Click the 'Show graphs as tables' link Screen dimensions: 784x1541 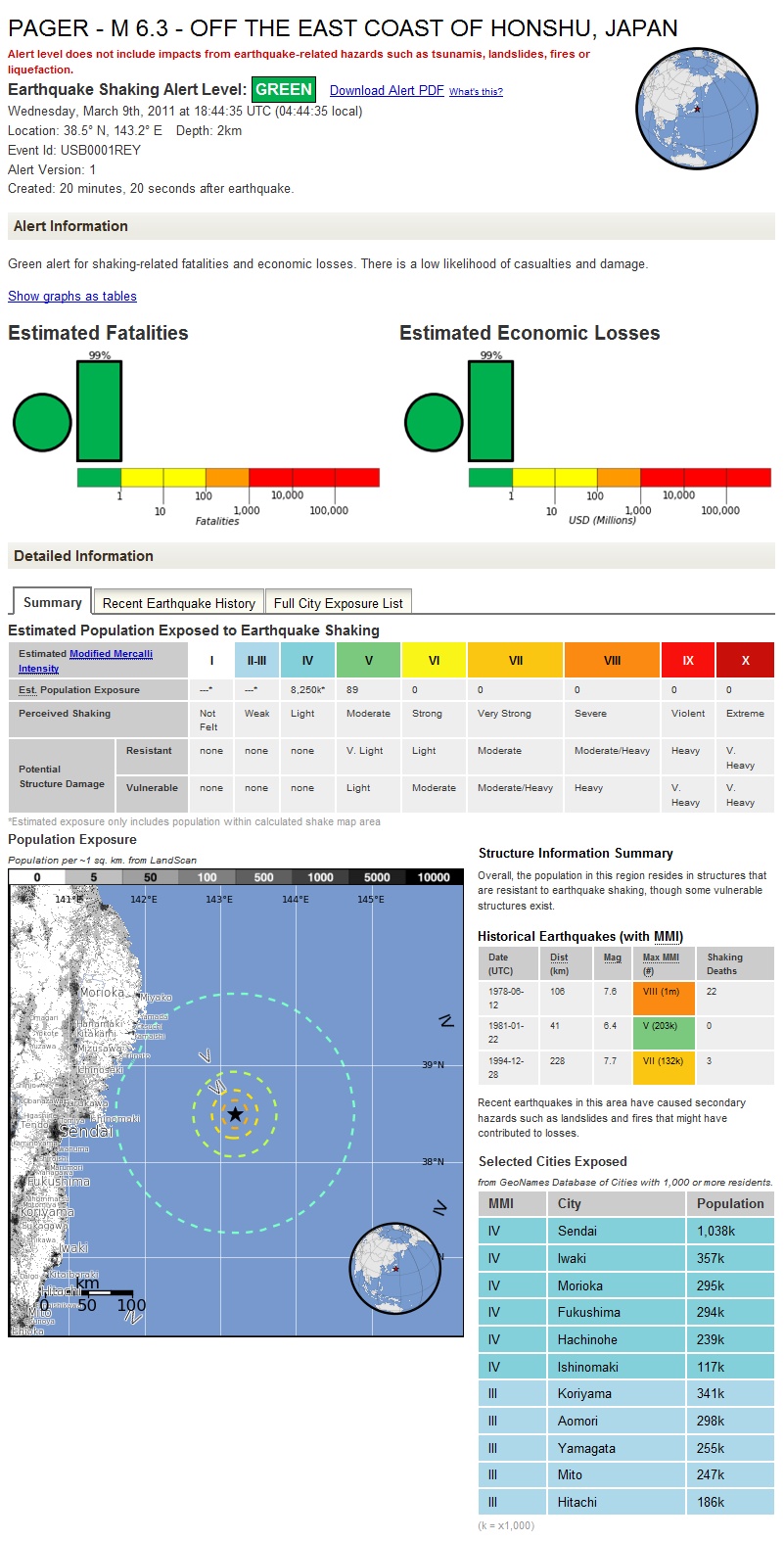pyautogui.click(x=72, y=297)
